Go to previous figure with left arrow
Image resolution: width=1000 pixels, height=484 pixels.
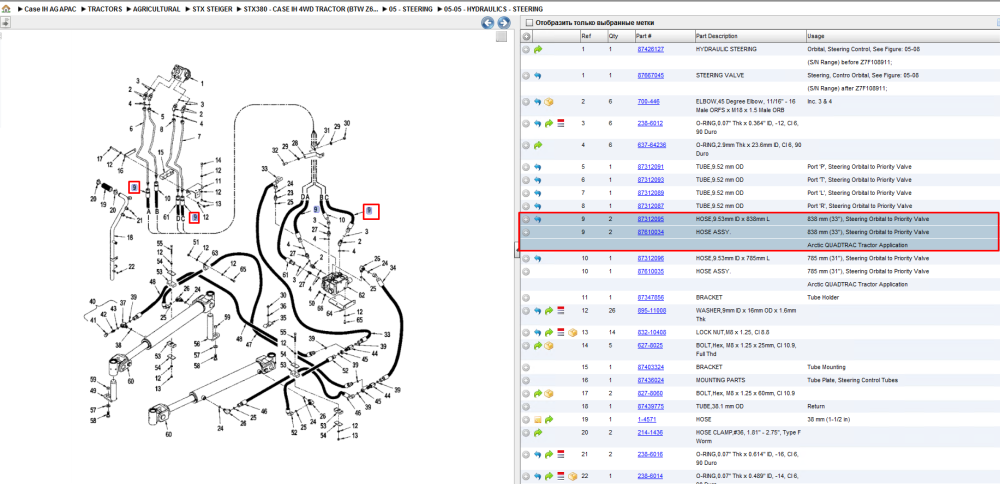(487, 23)
